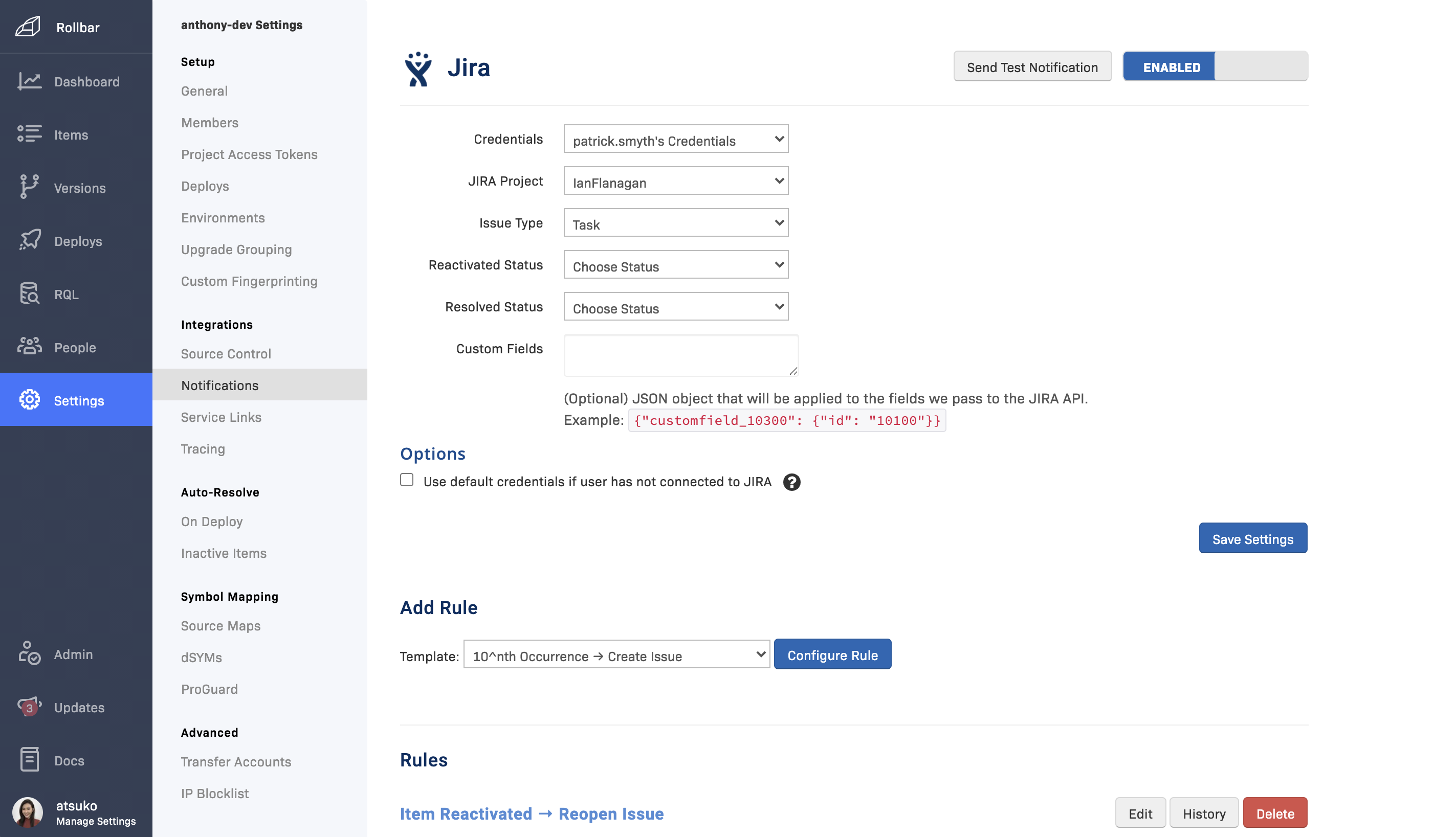Open Project Access Tokens settings
Screen dimensions: 1456x837
249,154
